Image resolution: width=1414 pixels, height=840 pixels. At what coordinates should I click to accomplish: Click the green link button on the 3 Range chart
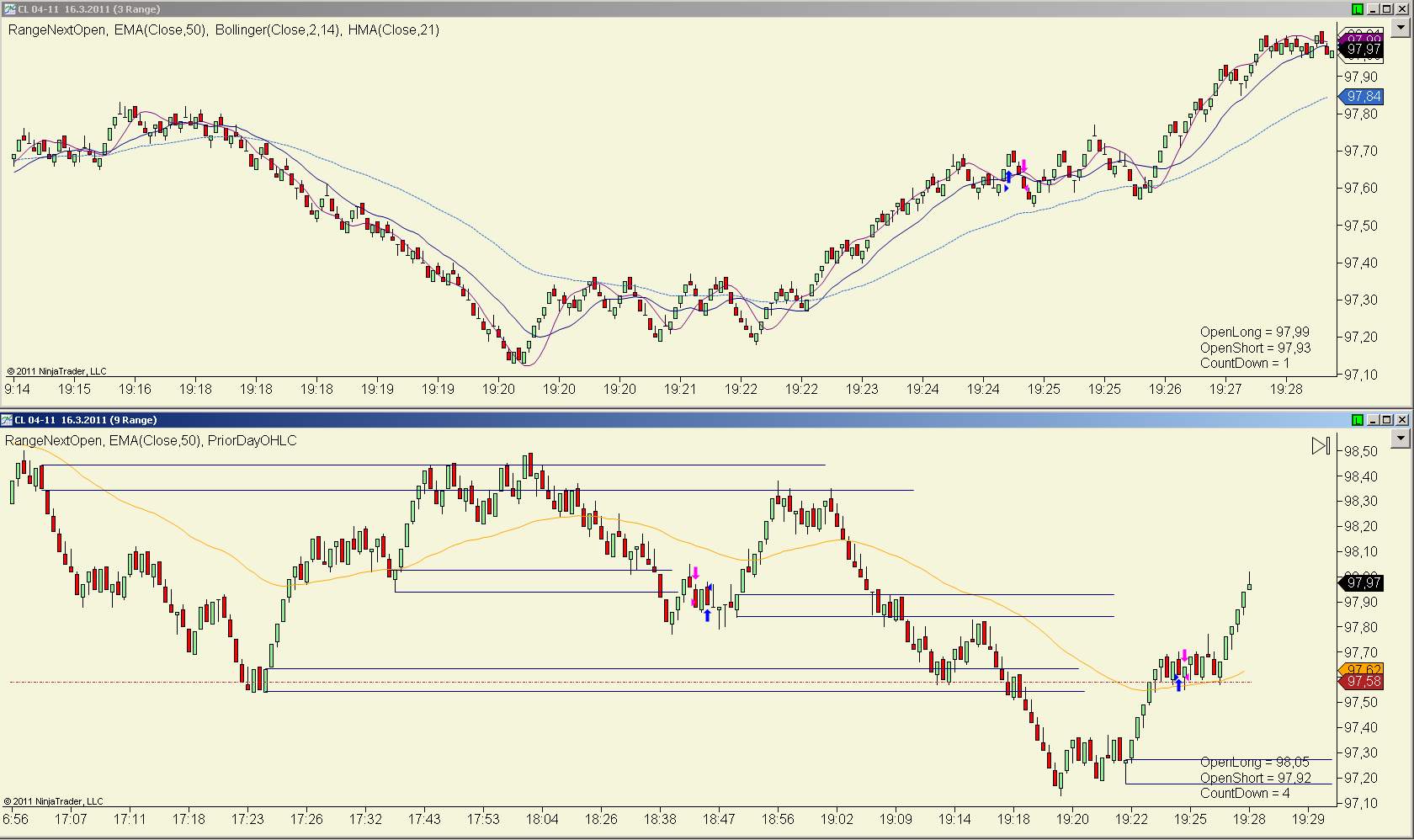tap(1358, 9)
